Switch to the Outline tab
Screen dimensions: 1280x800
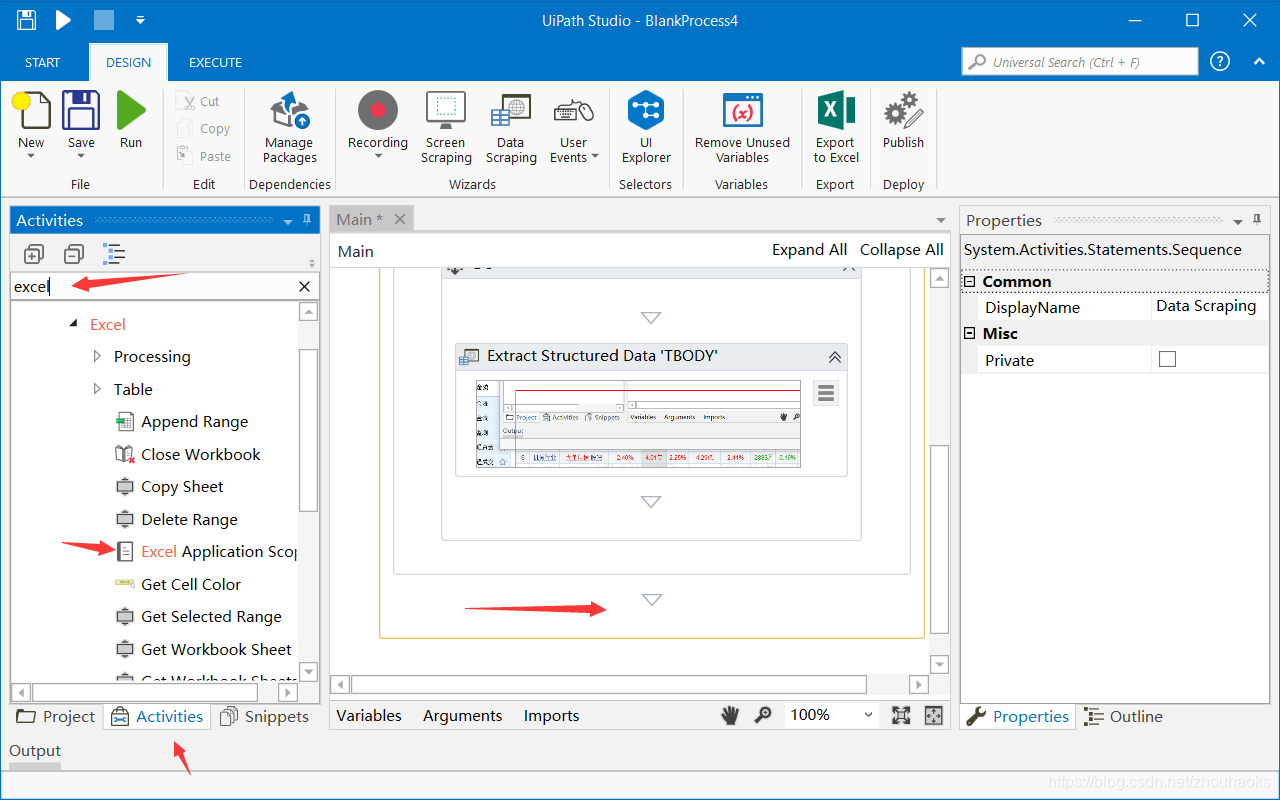tap(1125, 716)
